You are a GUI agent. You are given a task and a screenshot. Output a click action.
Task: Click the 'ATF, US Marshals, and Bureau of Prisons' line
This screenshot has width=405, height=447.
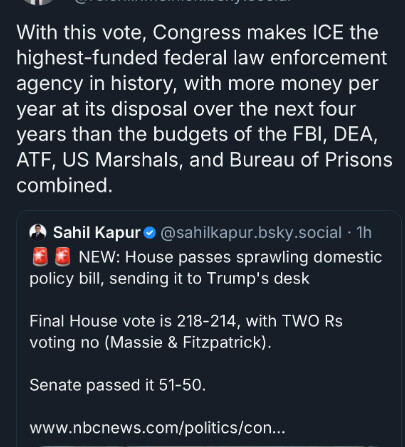pos(204,160)
